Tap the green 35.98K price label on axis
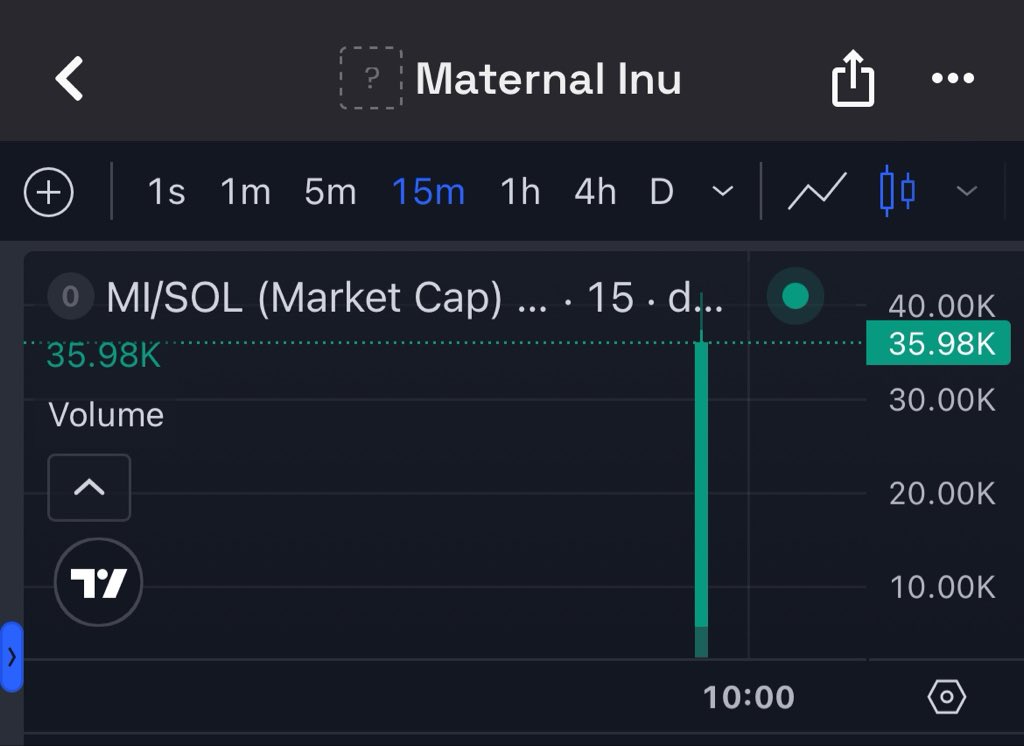Screen dimensions: 1024x746 tap(938, 343)
